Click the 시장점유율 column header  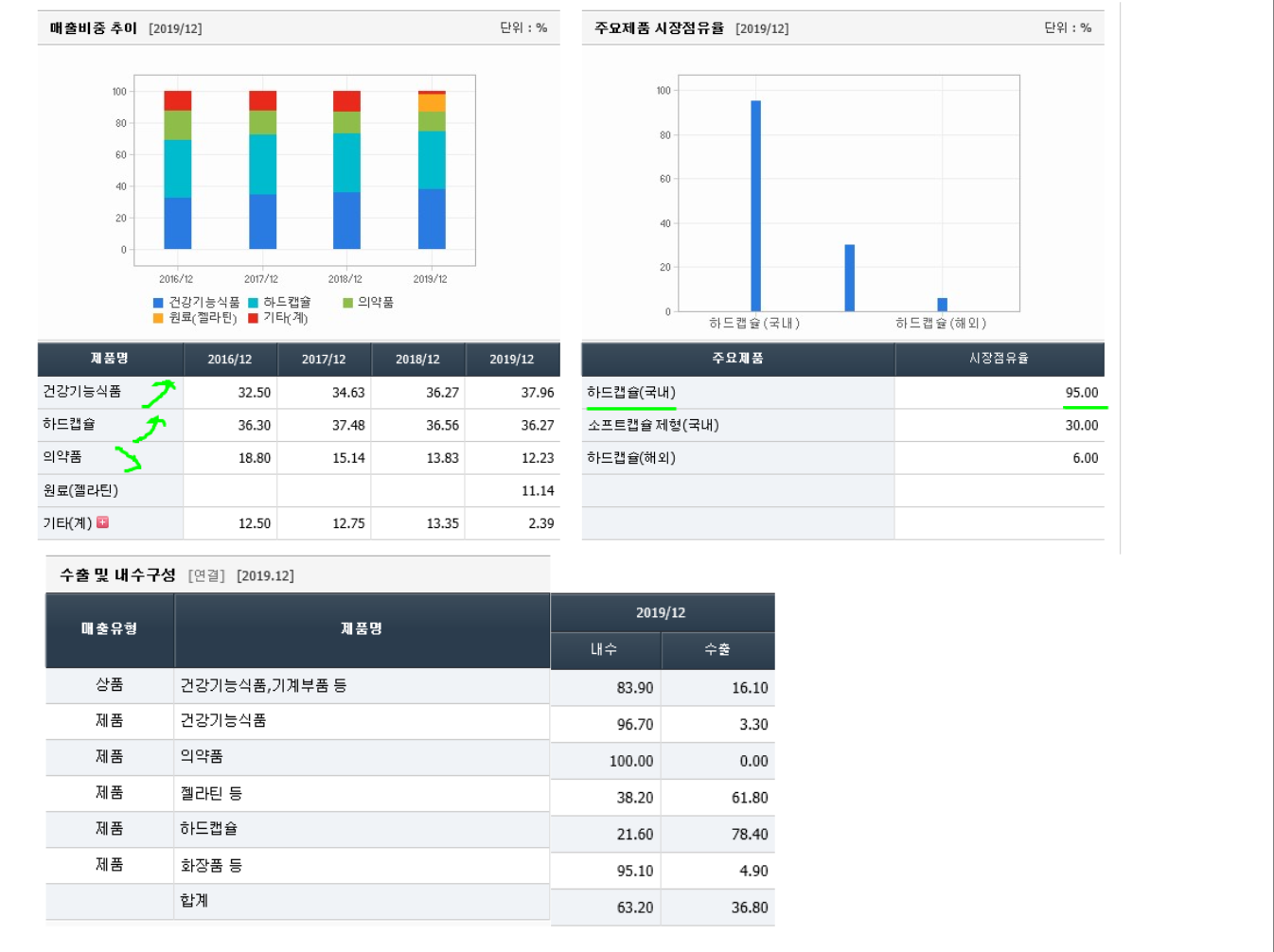click(999, 359)
